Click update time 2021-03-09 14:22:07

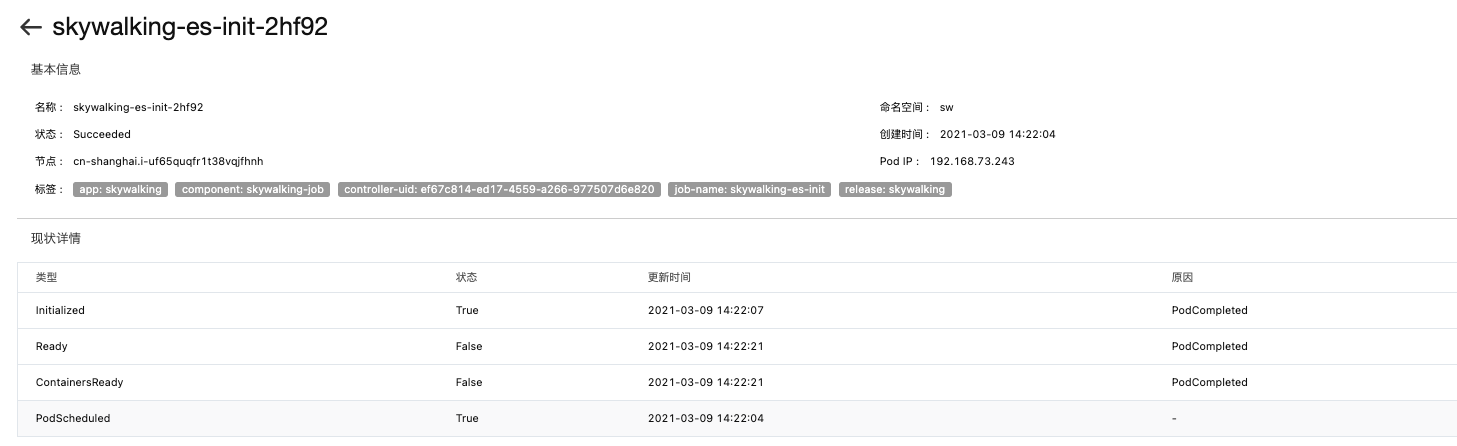706,310
